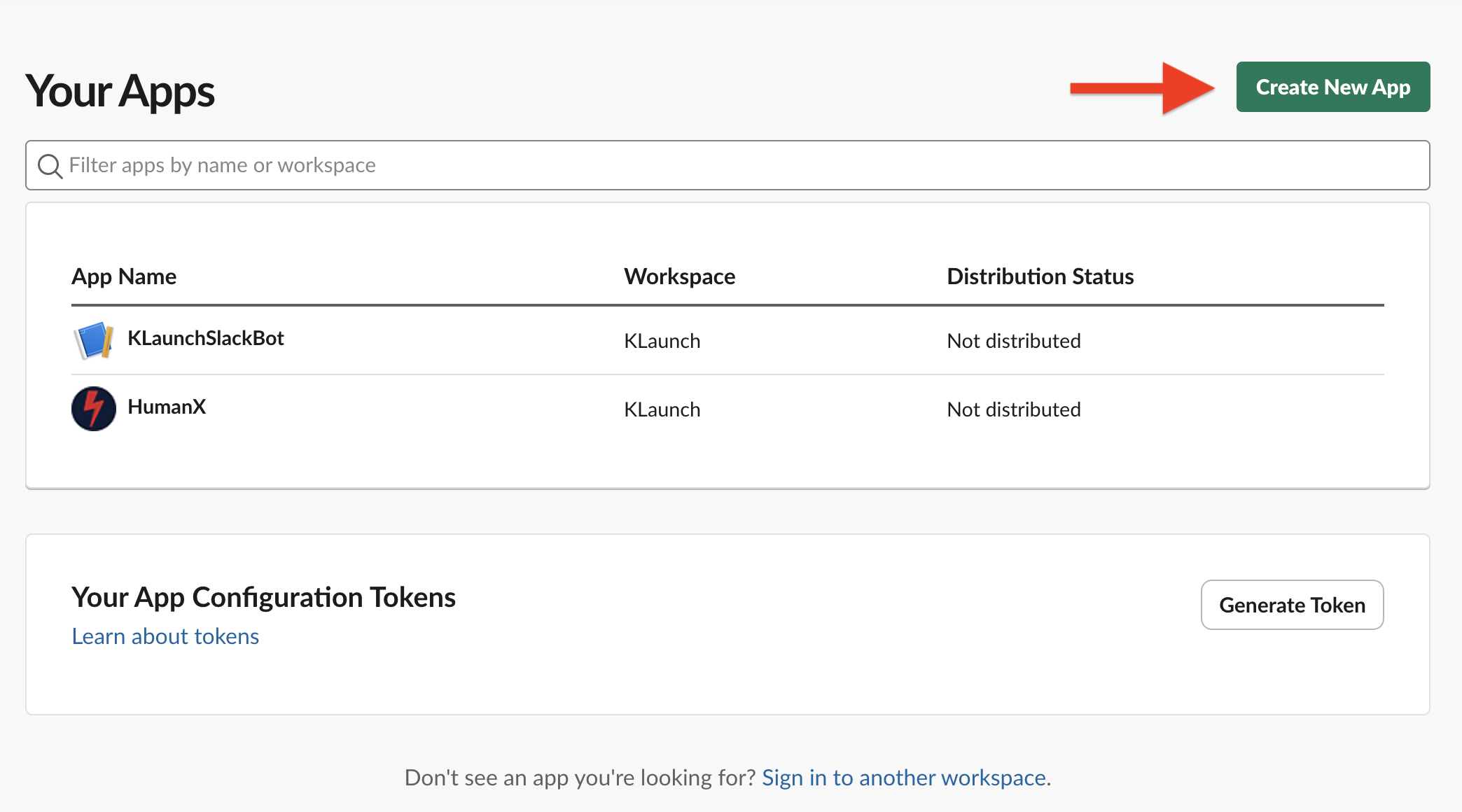Click the KLaunchSlackBot notebook app icon
This screenshot has width=1462, height=812.
point(94,340)
